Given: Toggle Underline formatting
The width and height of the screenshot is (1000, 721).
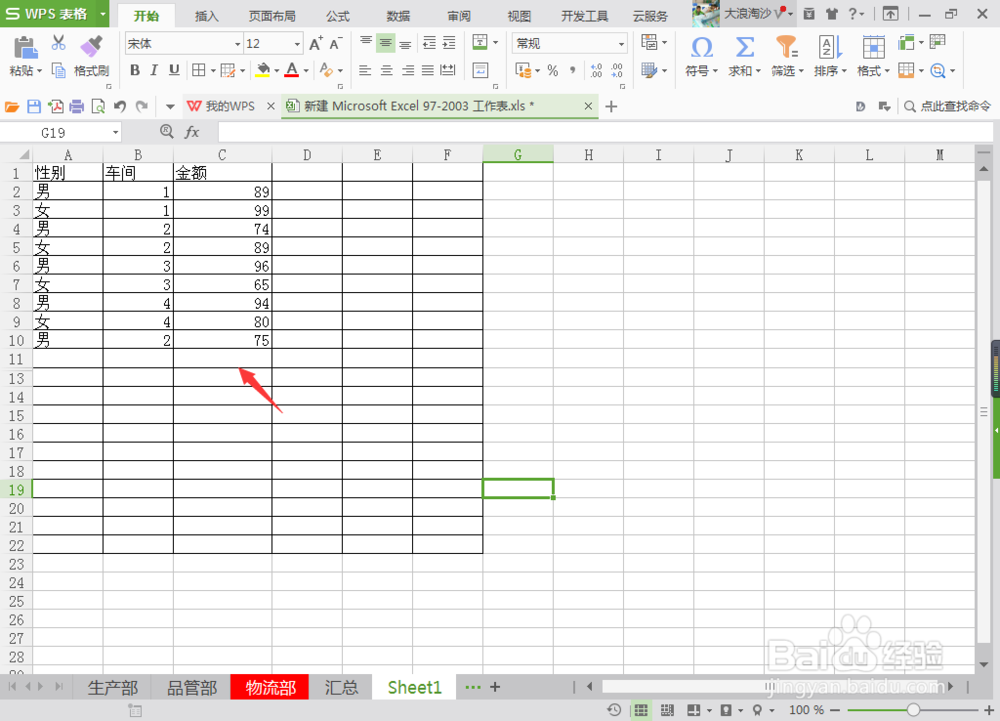Looking at the screenshot, I should (x=174, y=70).
